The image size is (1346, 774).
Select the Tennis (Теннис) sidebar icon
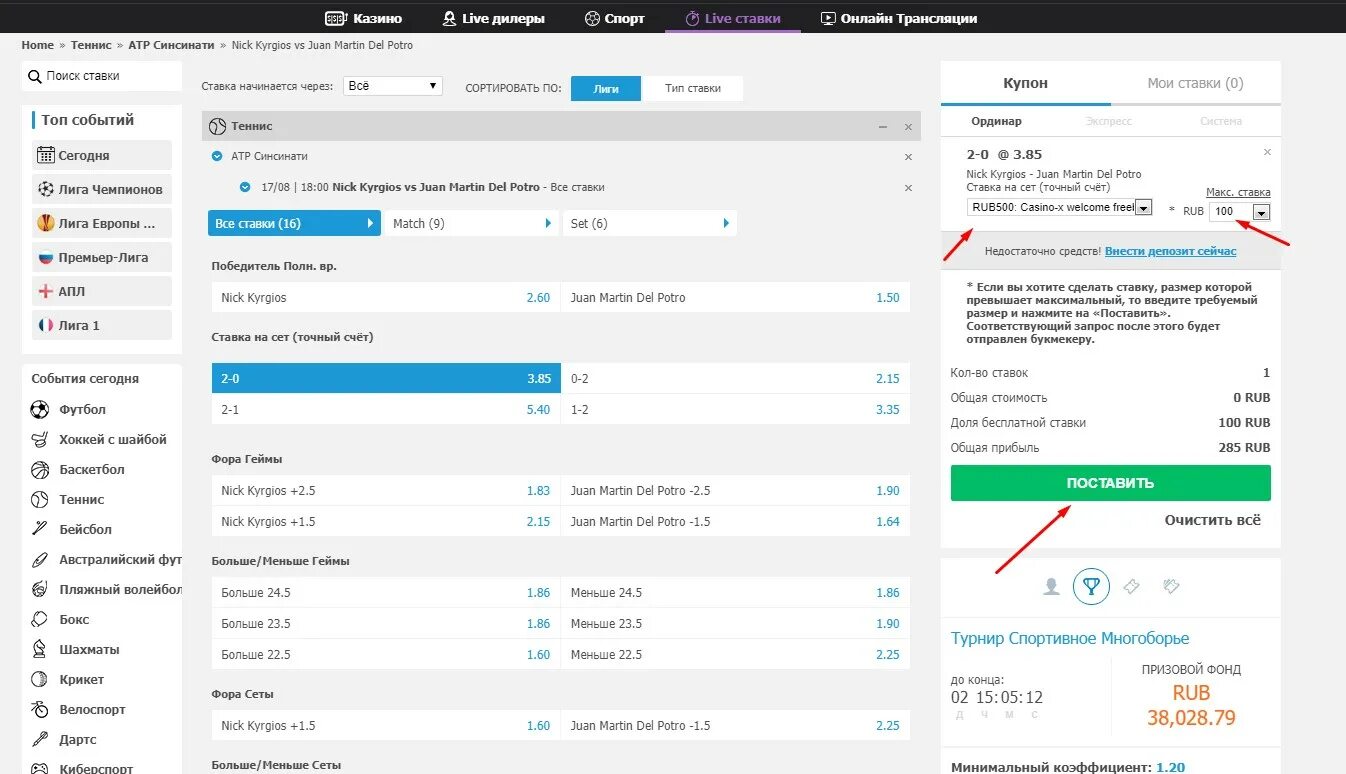(x=40, y=499)
